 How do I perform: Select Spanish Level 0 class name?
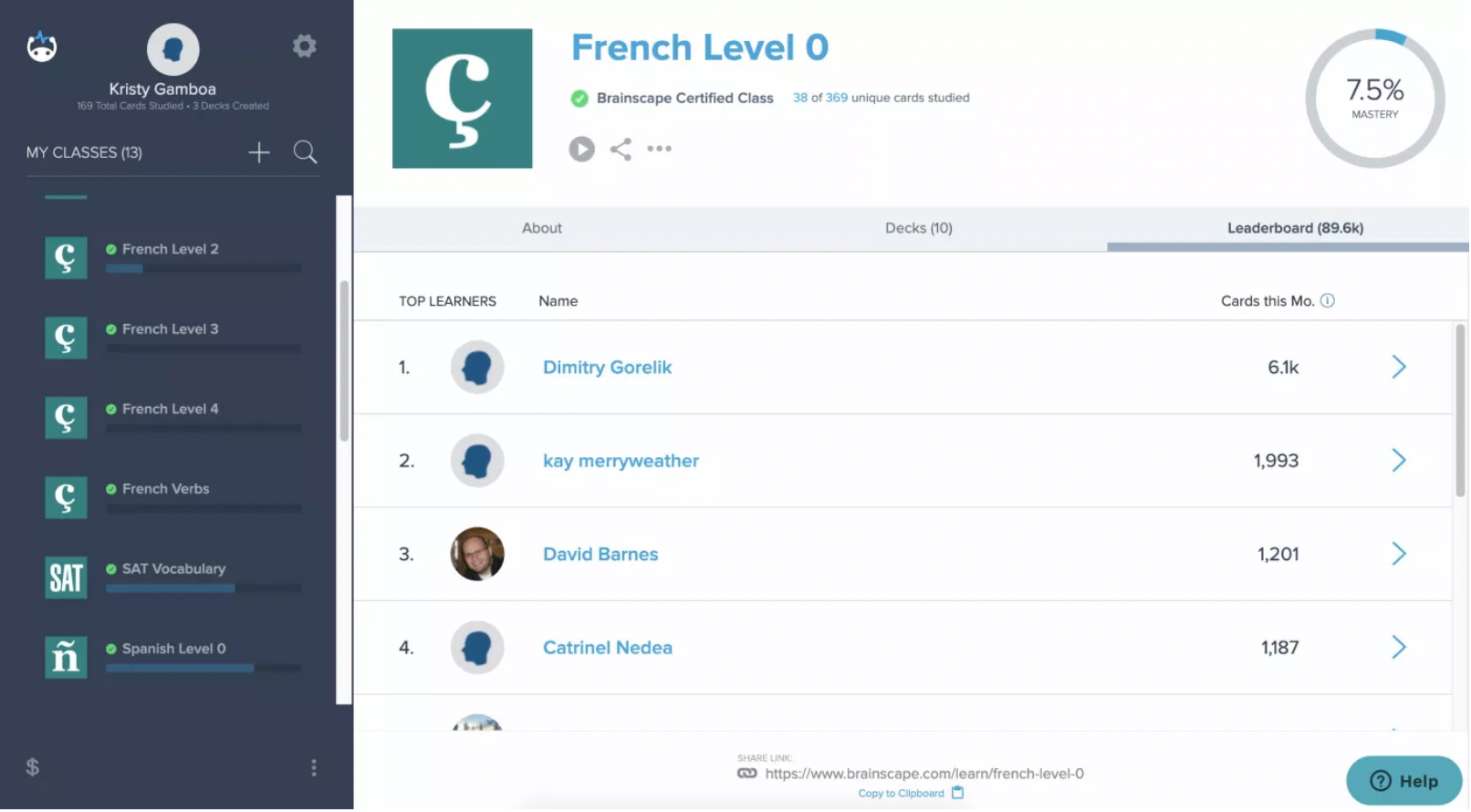(173, 650)
